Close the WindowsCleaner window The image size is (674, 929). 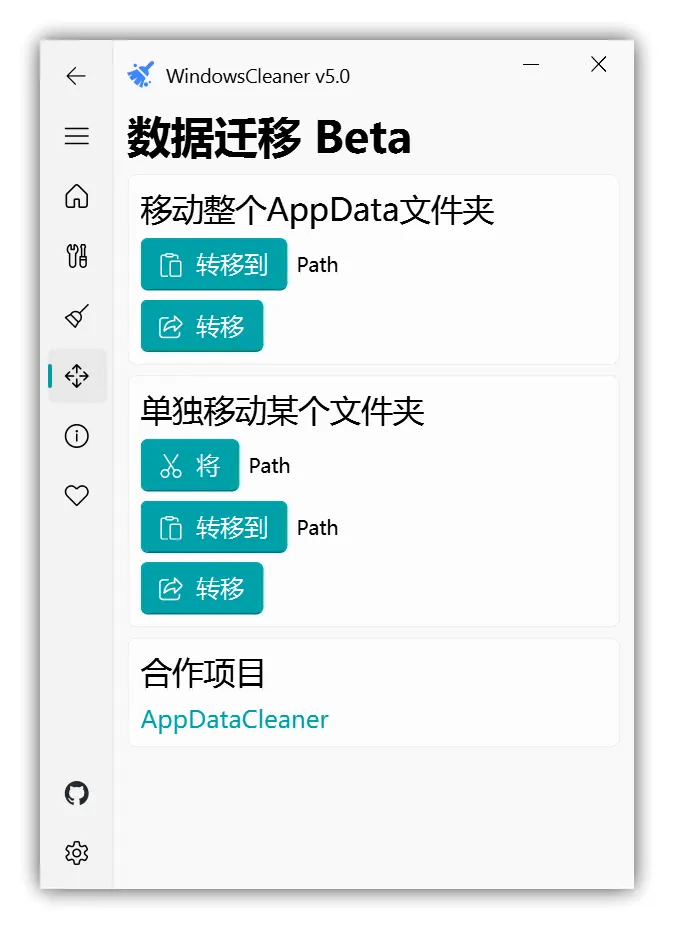pyautogui.click(x=599, y=64)
